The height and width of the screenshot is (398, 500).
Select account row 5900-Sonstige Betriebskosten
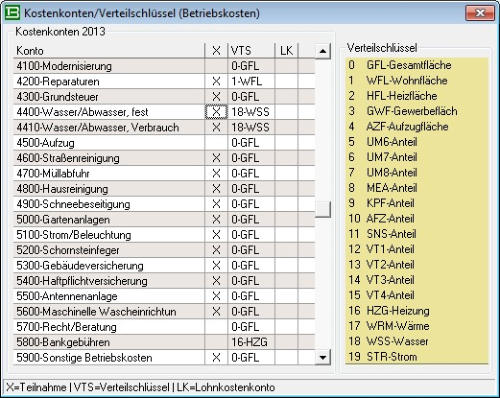click(164, 358)
